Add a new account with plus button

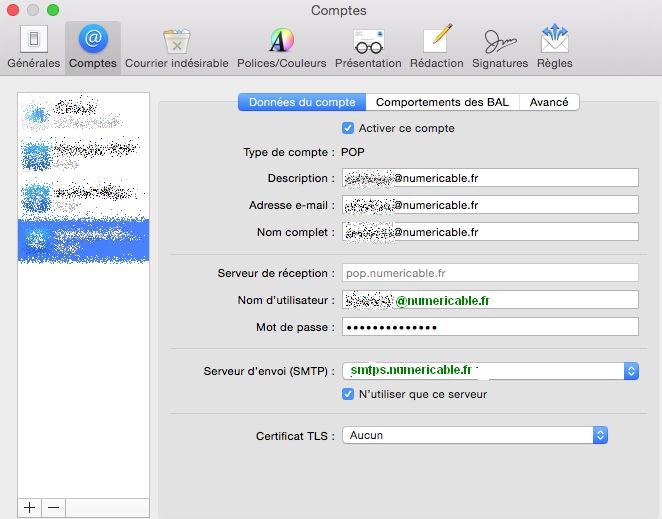[30, 507]
